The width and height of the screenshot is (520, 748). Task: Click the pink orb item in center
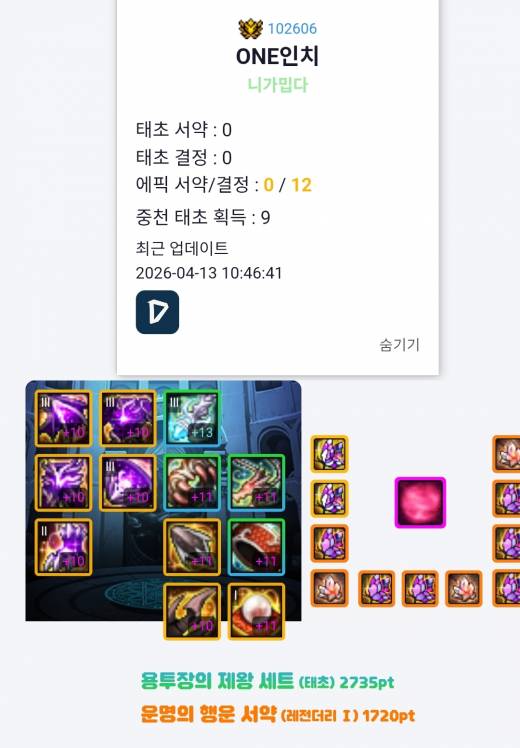[420, 502]
